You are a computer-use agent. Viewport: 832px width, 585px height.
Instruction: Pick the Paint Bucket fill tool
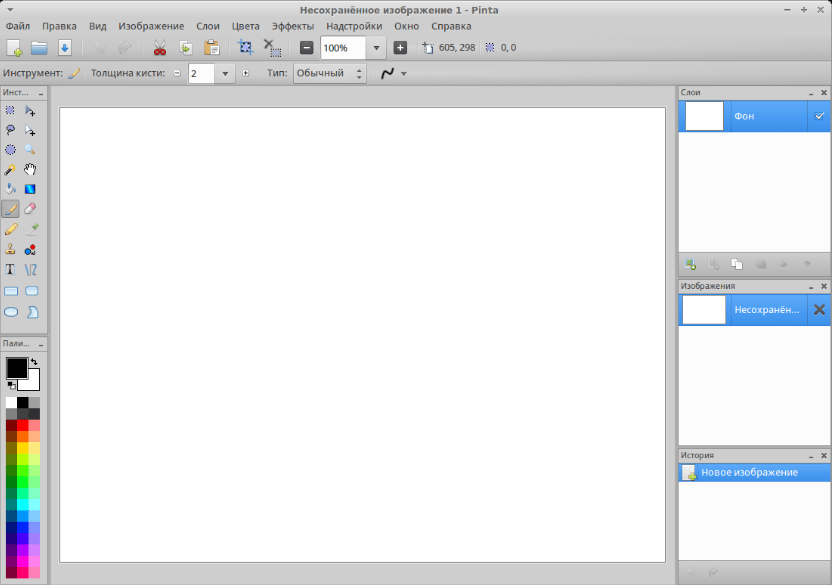click(10, 189)
